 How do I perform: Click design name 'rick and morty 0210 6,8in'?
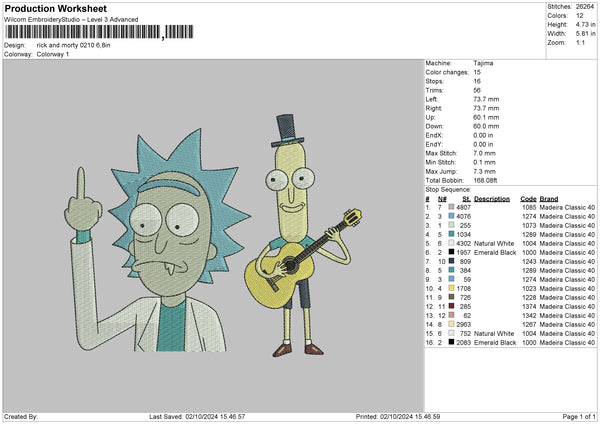[x=73, y=45]
